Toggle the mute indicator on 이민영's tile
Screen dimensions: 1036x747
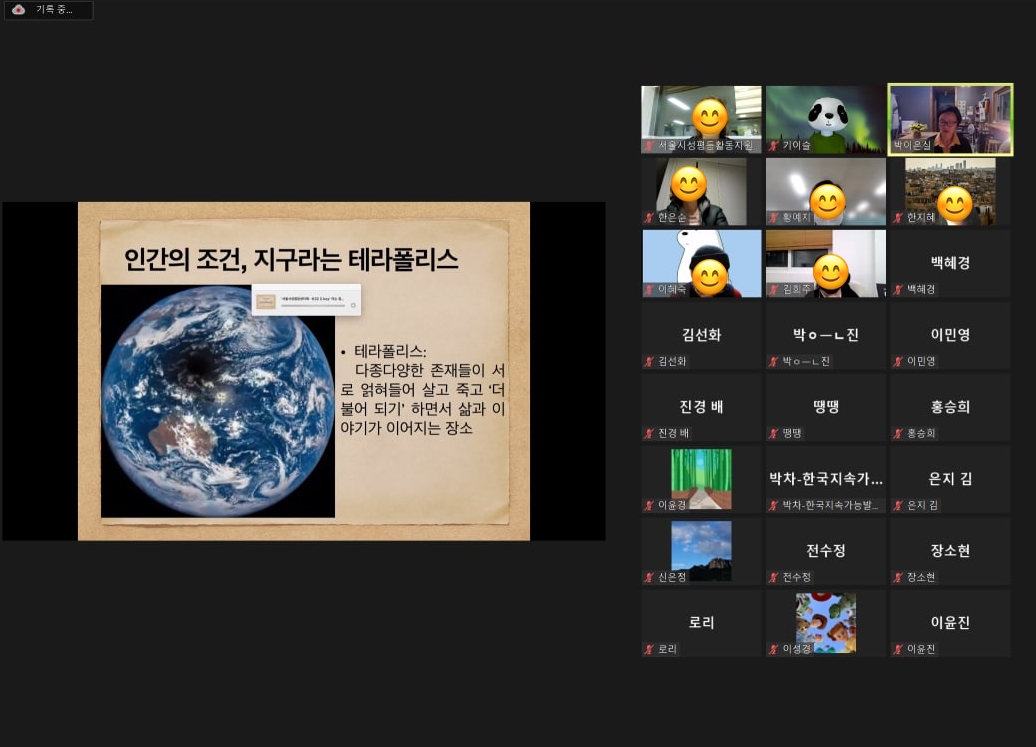click(x=898, y=361)
